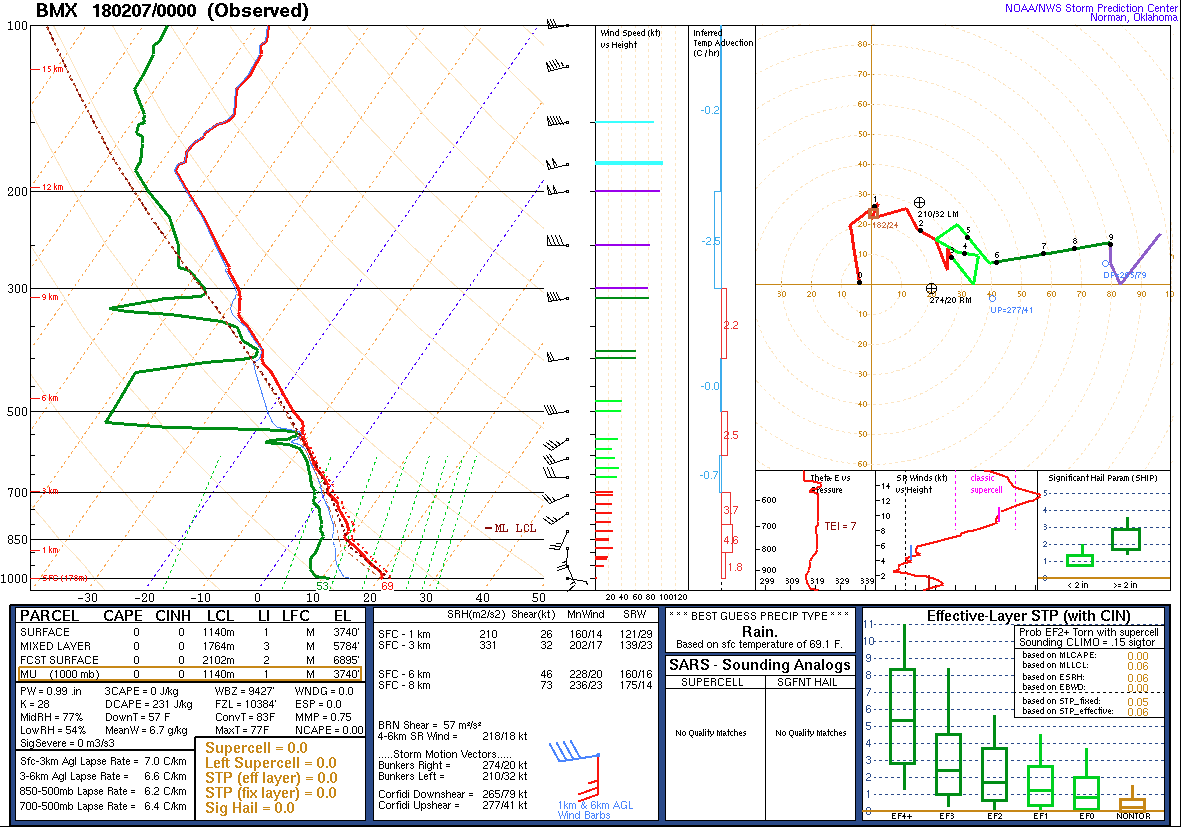Click the 'MaxT = 77F' value
This screenshot has height=827, width=1181.
243,731
